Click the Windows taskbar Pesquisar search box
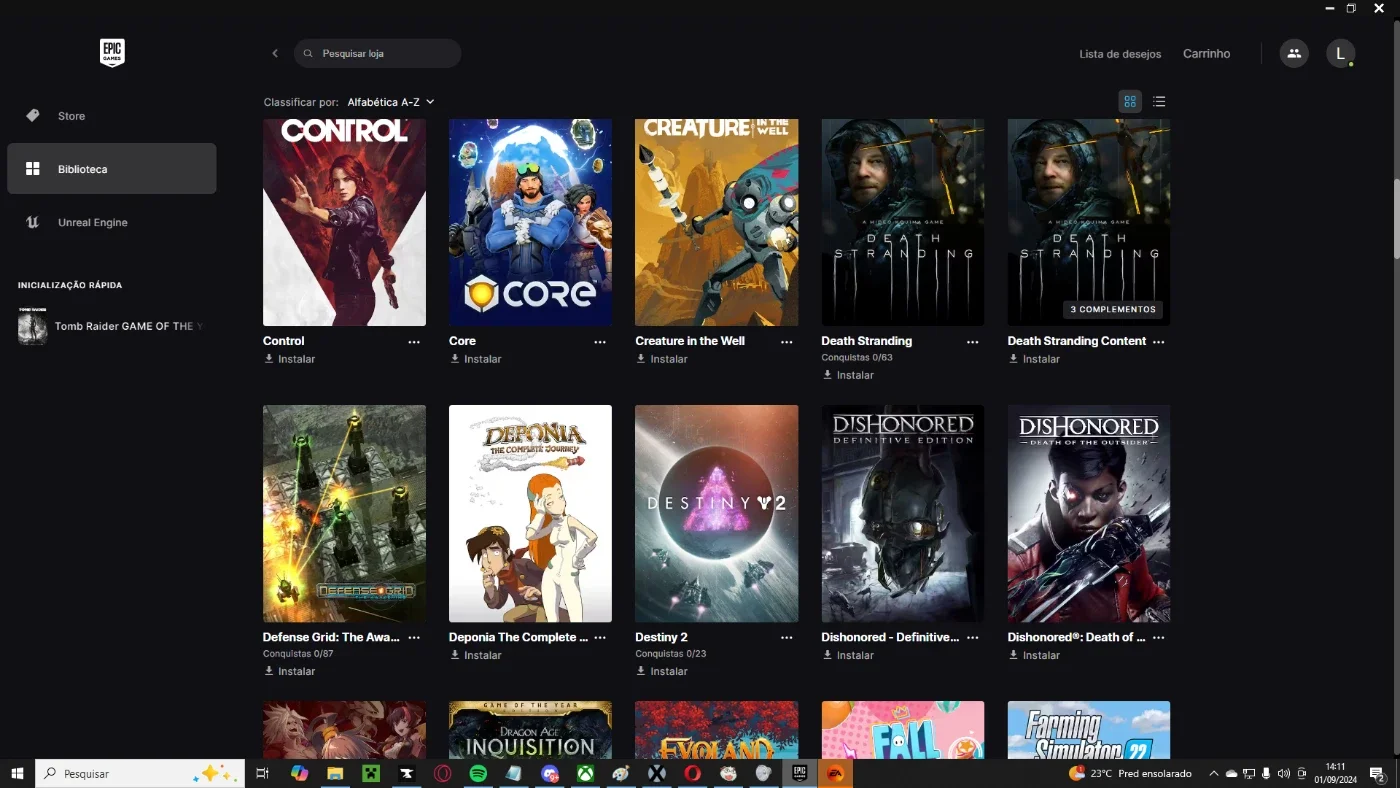Image resolution: width=1400 pixels, height=788 pixels. click(140, 773)
